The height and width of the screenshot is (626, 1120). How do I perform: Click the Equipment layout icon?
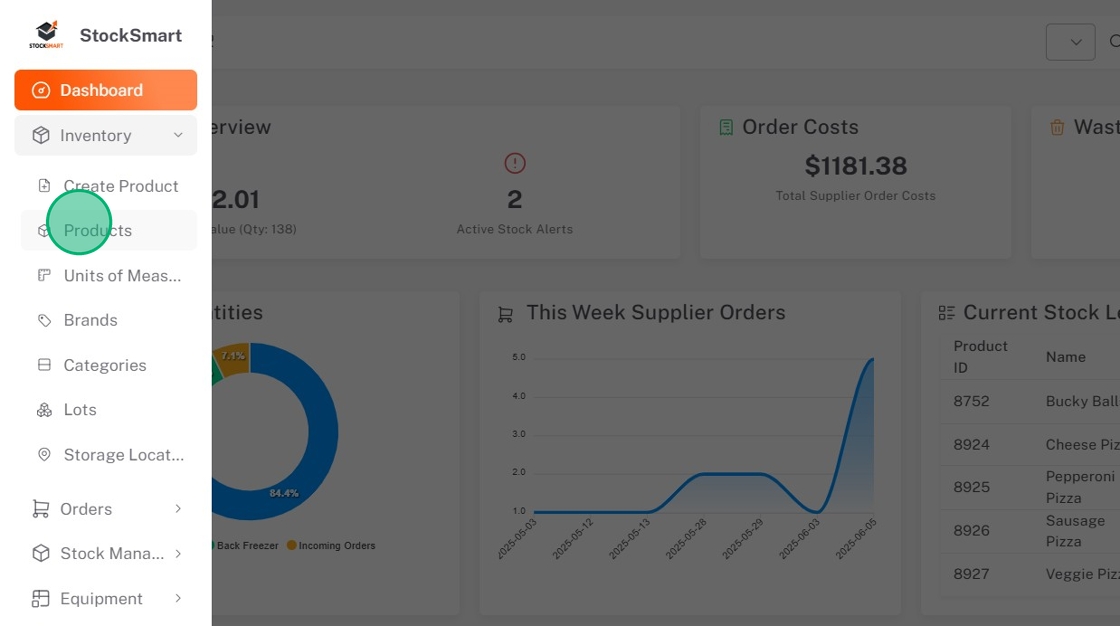tap(41, 598)
